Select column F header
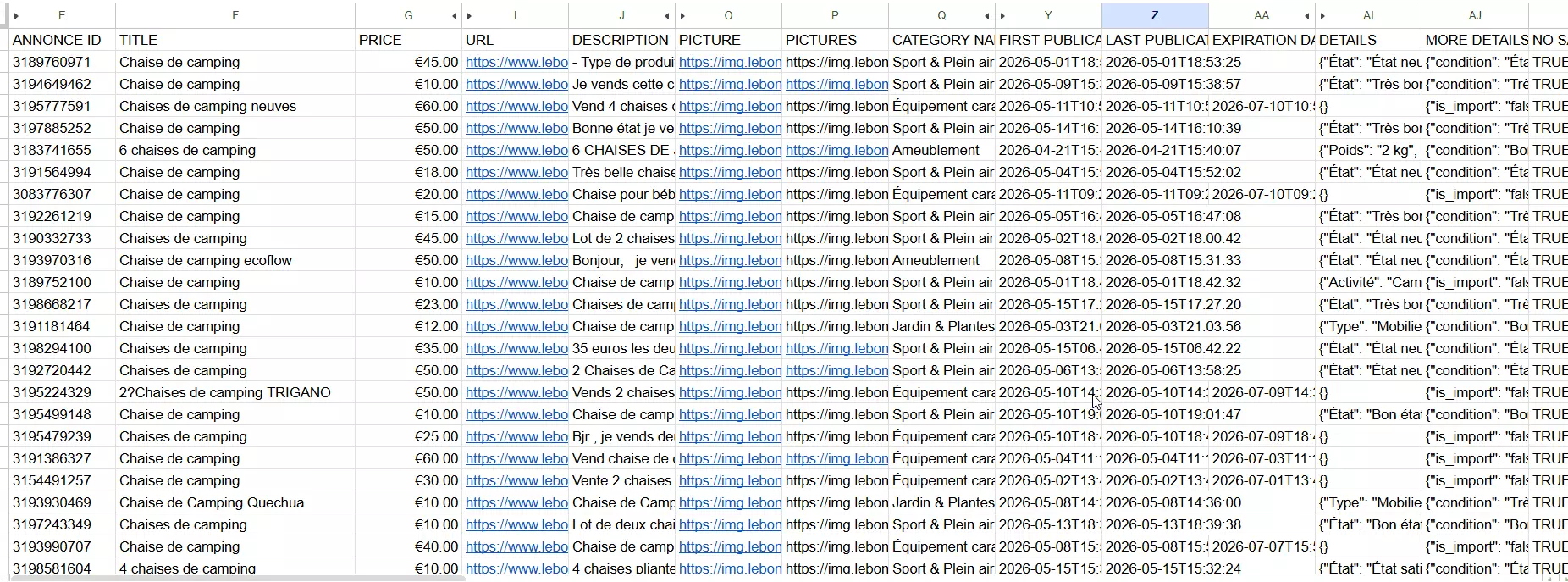The image size is (1568, 582). [235, 16]
